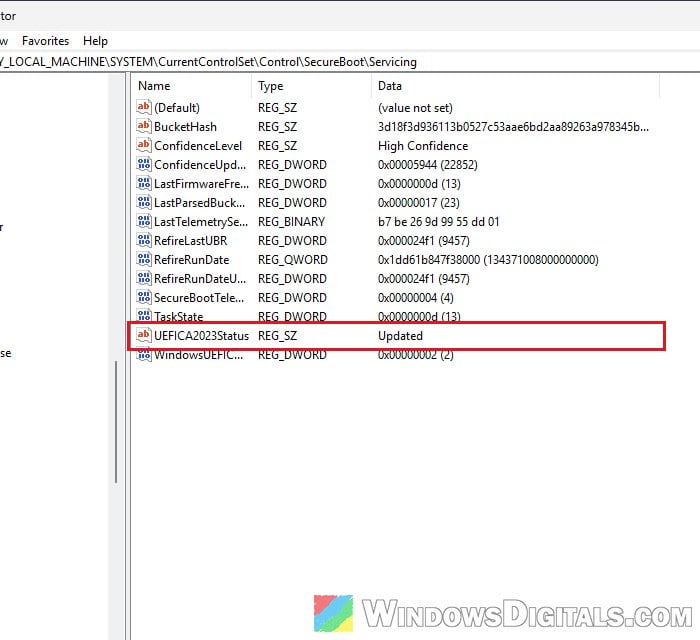
Task: Click the LastParsedBuck... DWORD icon
Action: point(143,202)
